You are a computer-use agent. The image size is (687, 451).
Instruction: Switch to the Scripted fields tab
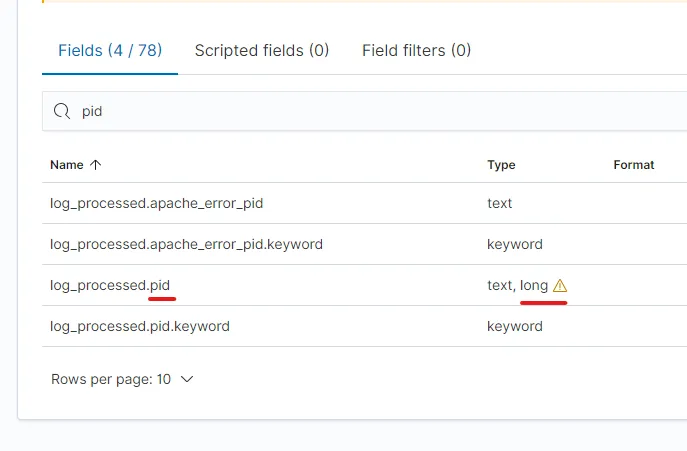pyautogui.click(x=262, y=50)
